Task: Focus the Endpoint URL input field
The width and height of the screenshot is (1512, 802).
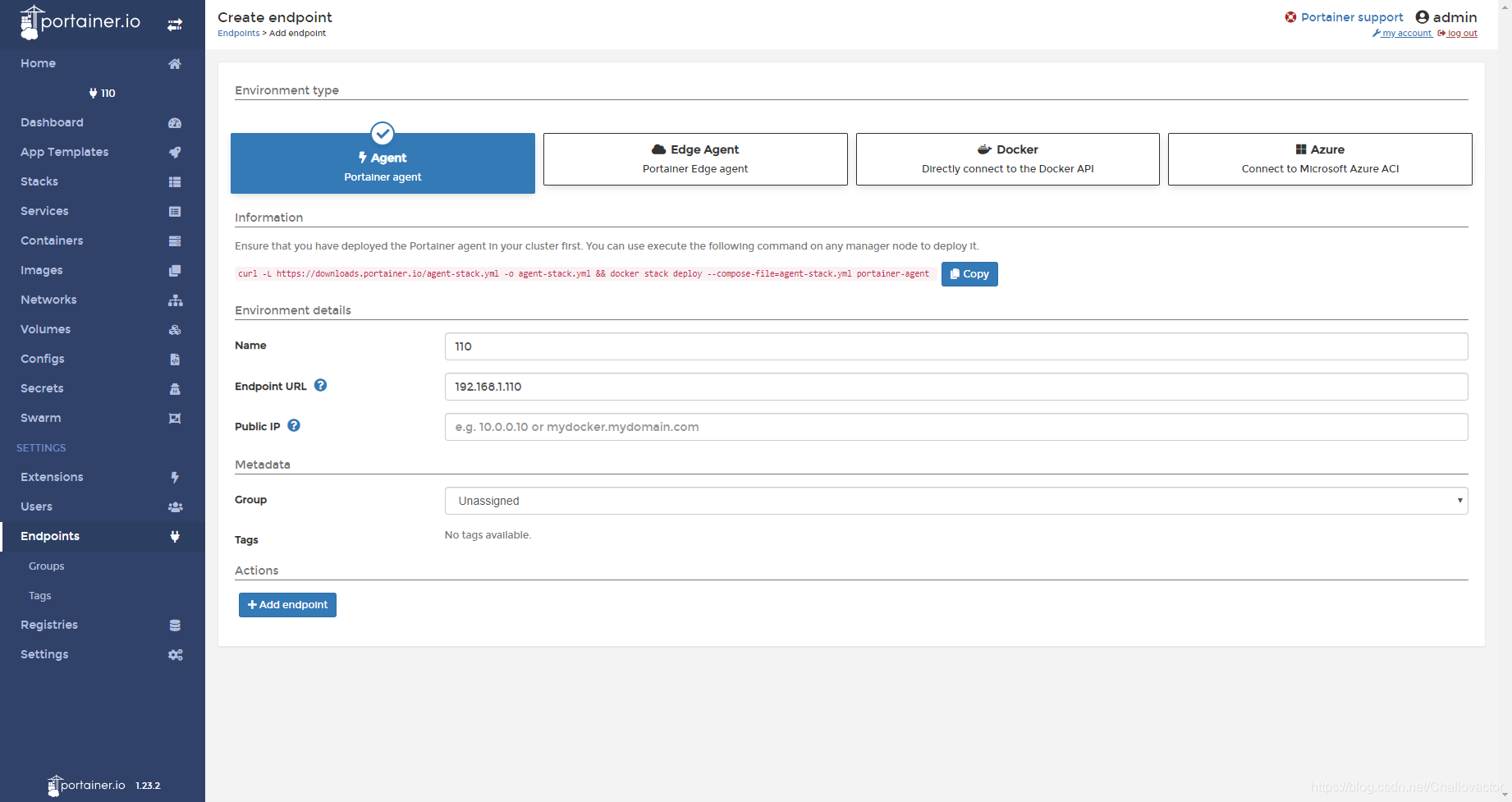Action: (956, 387)
